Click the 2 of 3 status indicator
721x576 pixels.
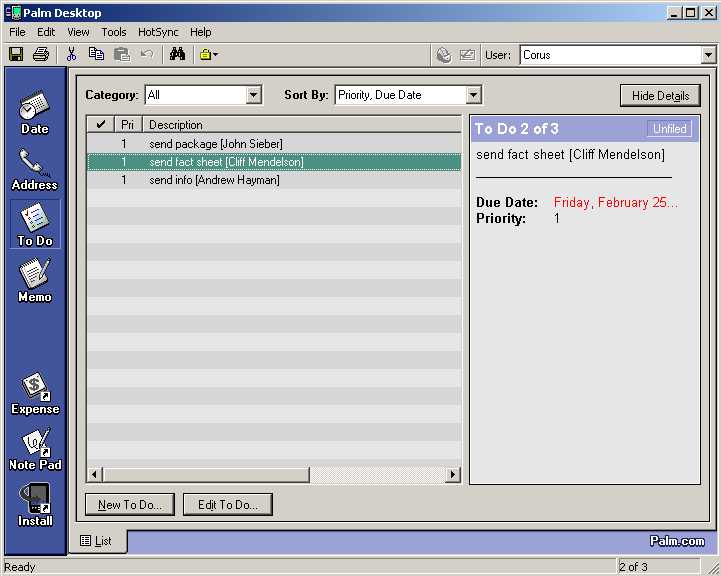633,567
